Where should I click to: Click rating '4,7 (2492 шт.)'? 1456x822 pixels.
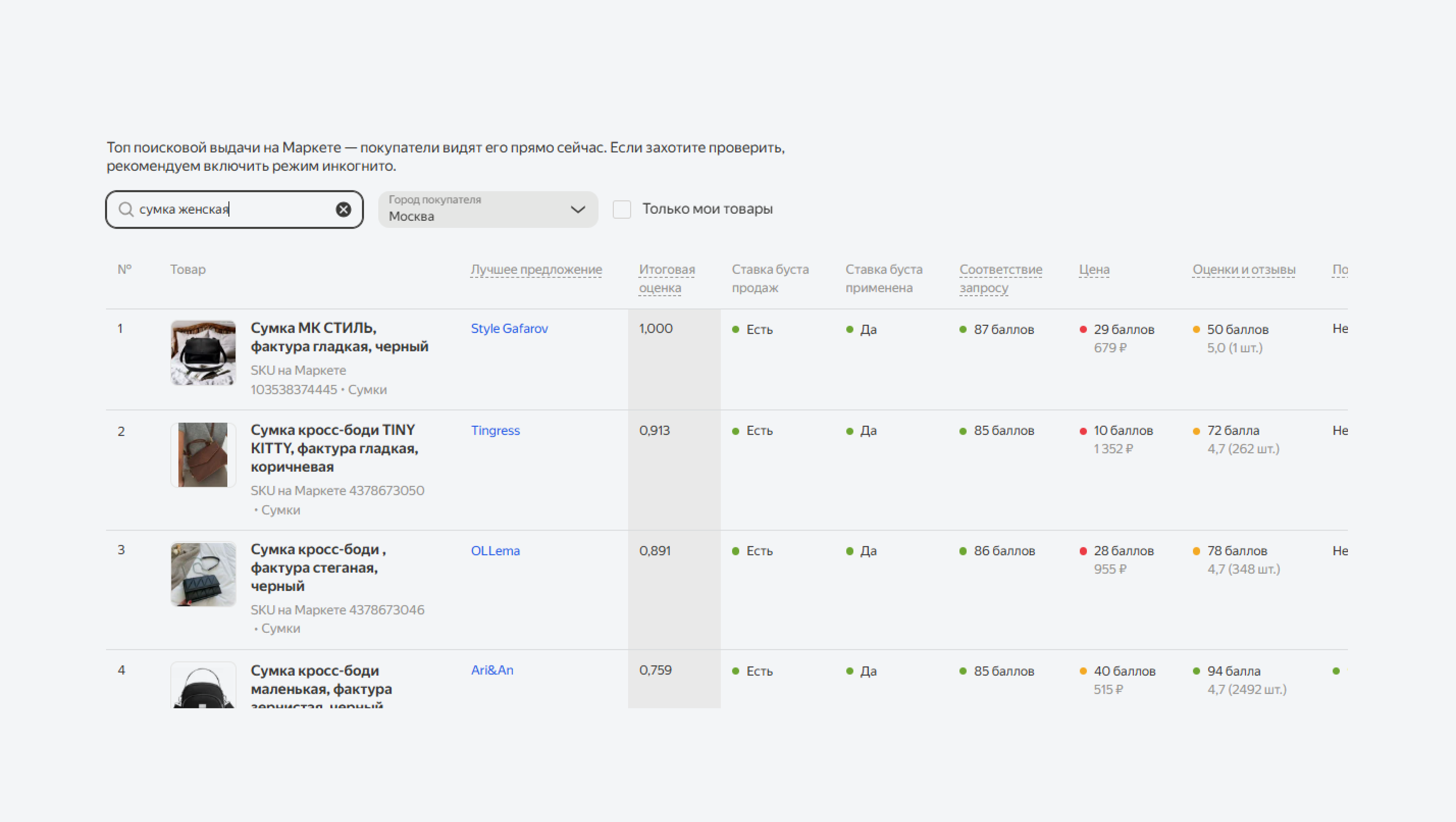click(1247, 689)
